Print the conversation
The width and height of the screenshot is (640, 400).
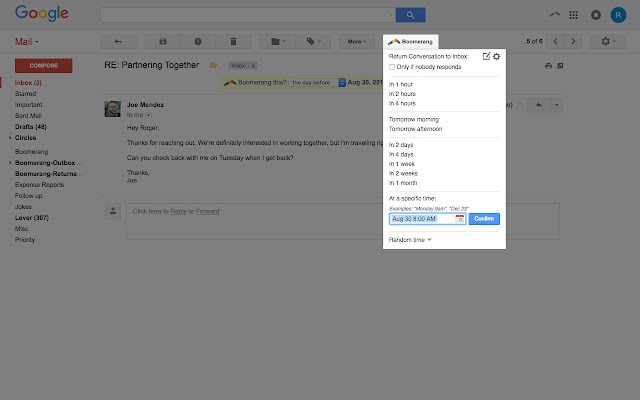548,66
